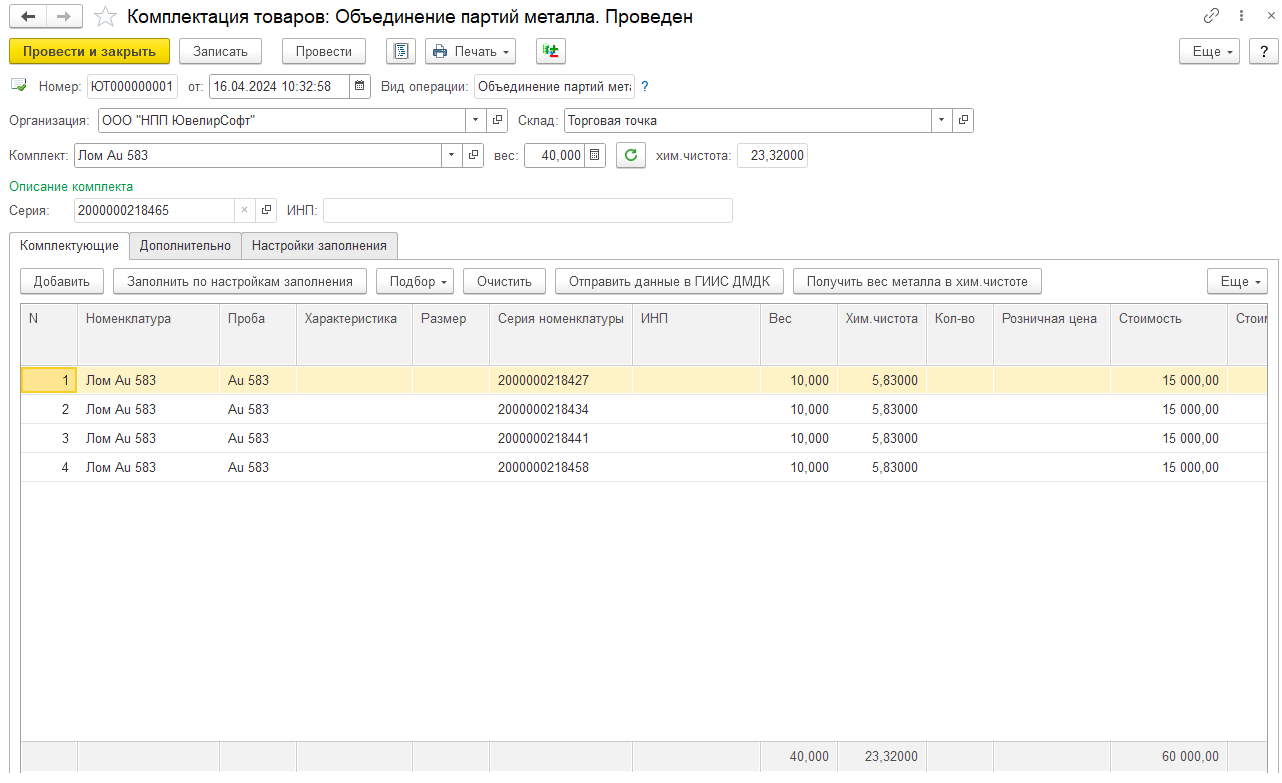
Task: Click the хим.чистота field with 23,32000
Action: (x=772, y=156)
